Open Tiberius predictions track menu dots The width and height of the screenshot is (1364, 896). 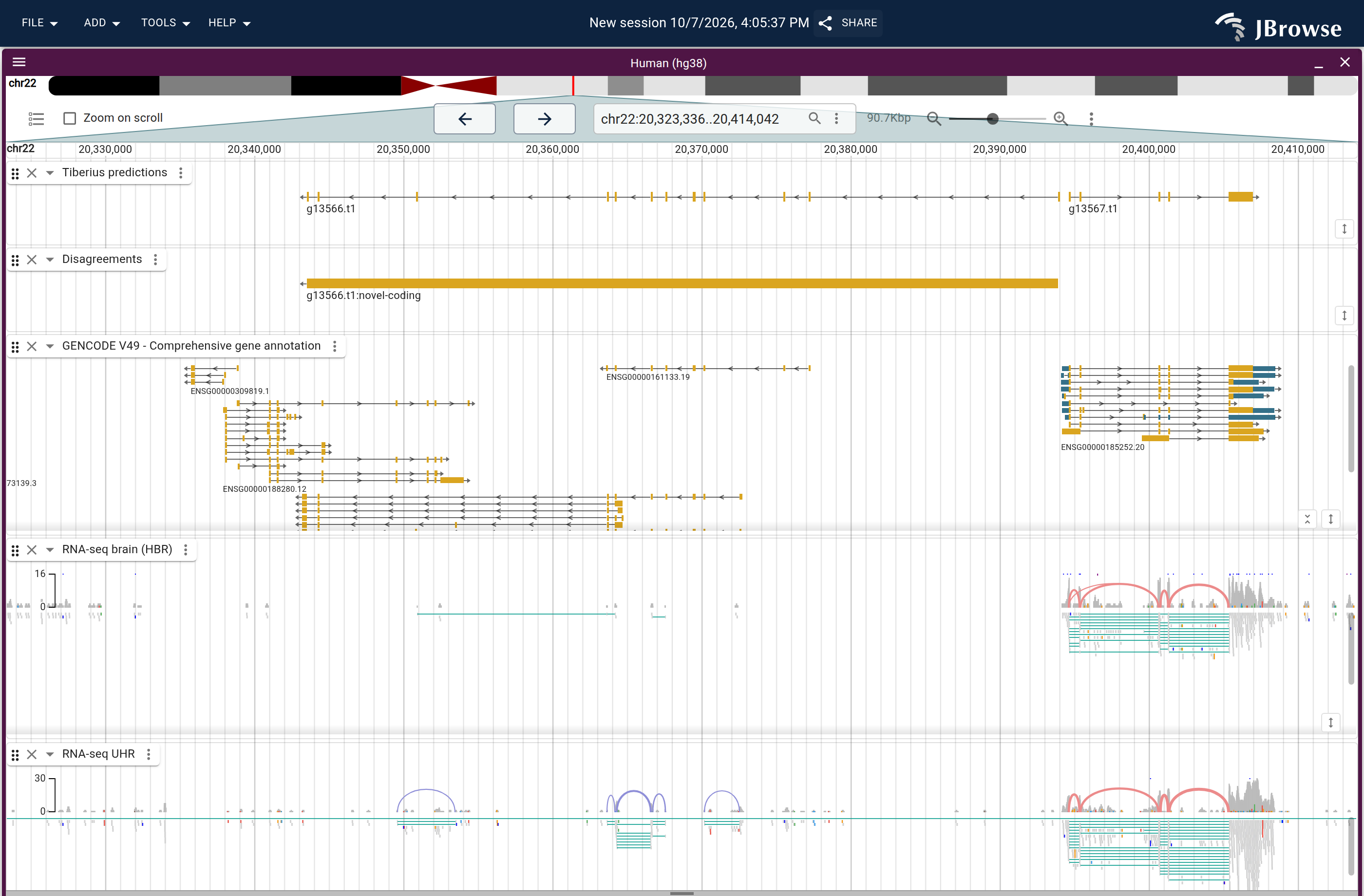tap(181, 173)
